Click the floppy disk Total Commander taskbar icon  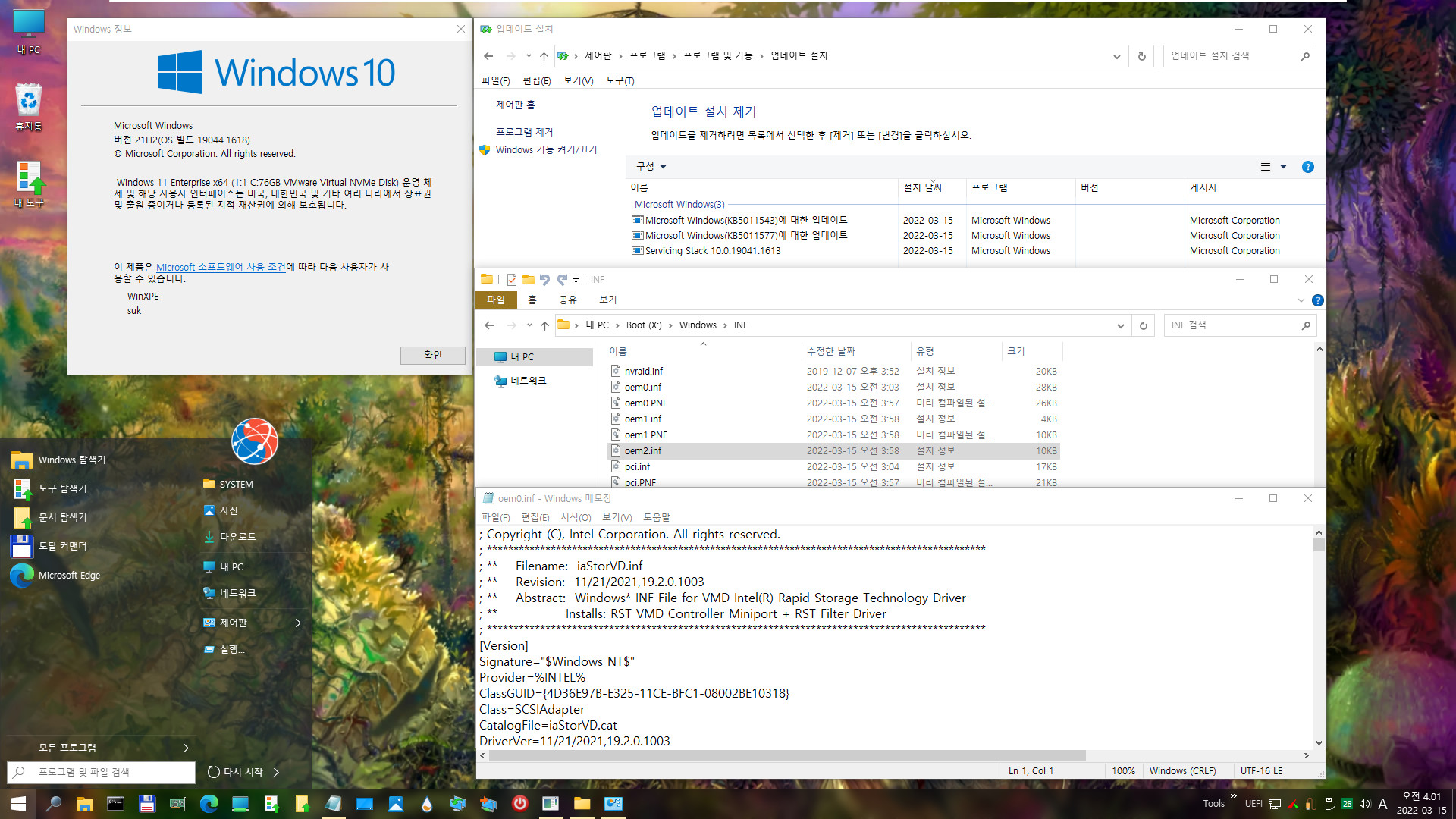pyautogui.click(x=147, y=804)
